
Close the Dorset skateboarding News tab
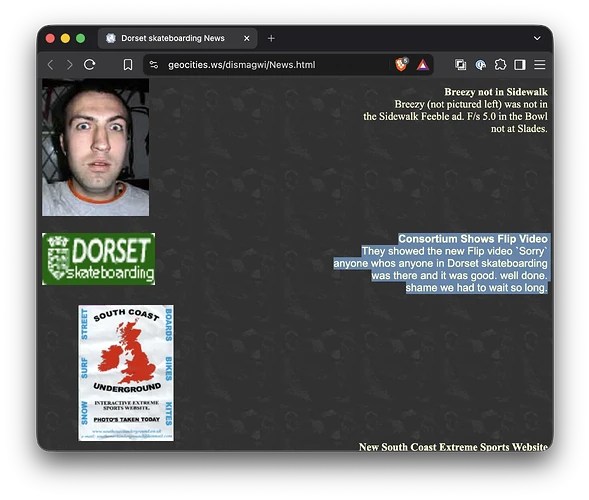coord(247,38)
